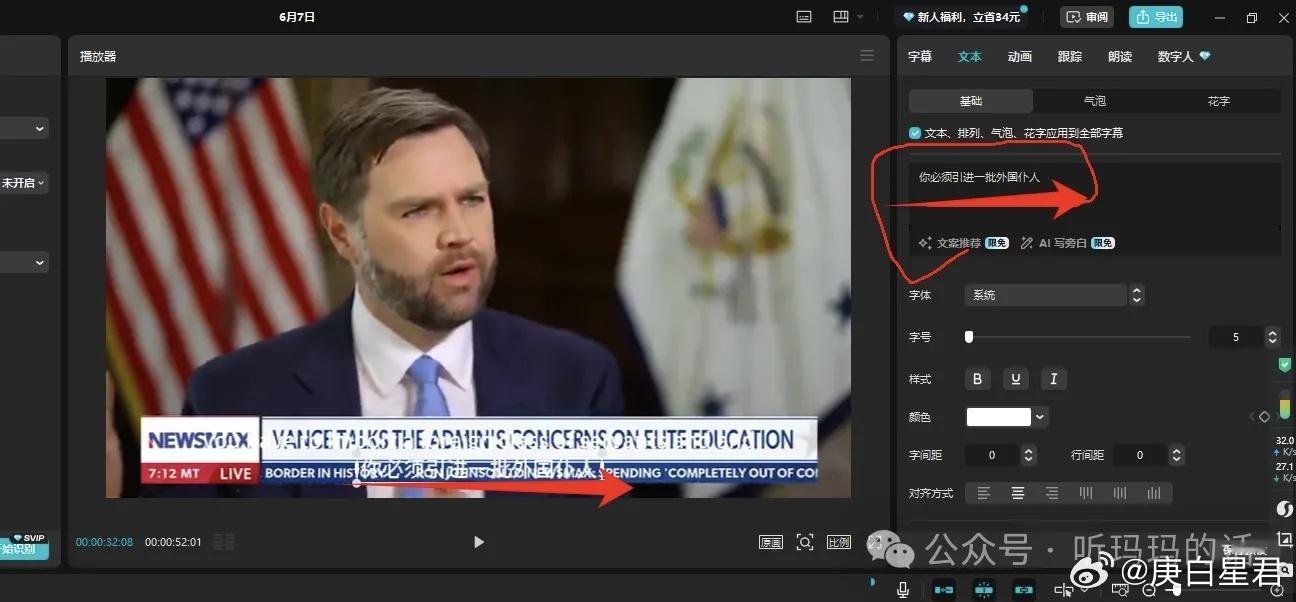The width and height of the screenshot is (1296, 602).
Task: Click the 新人福利 promotion button
Action: tap(962, 17)
